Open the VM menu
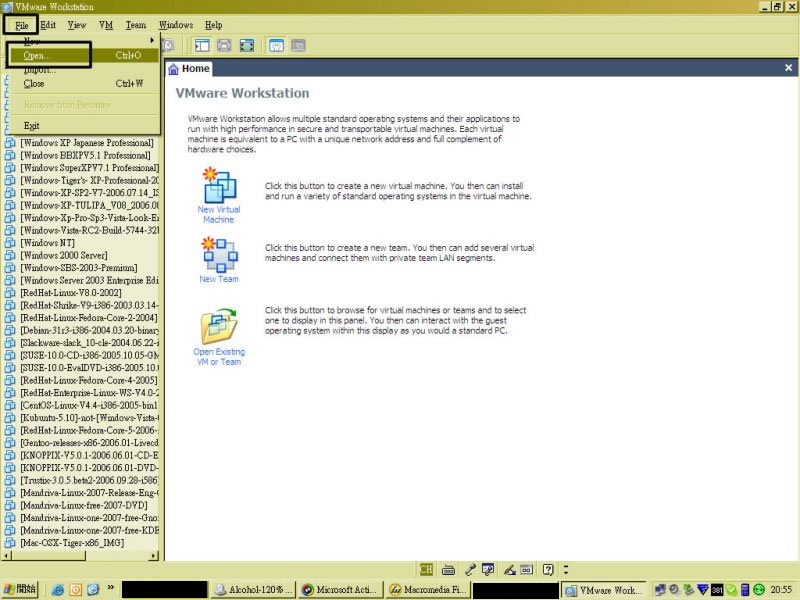This screenshot has width=800, height=600. tap(106, 25)
